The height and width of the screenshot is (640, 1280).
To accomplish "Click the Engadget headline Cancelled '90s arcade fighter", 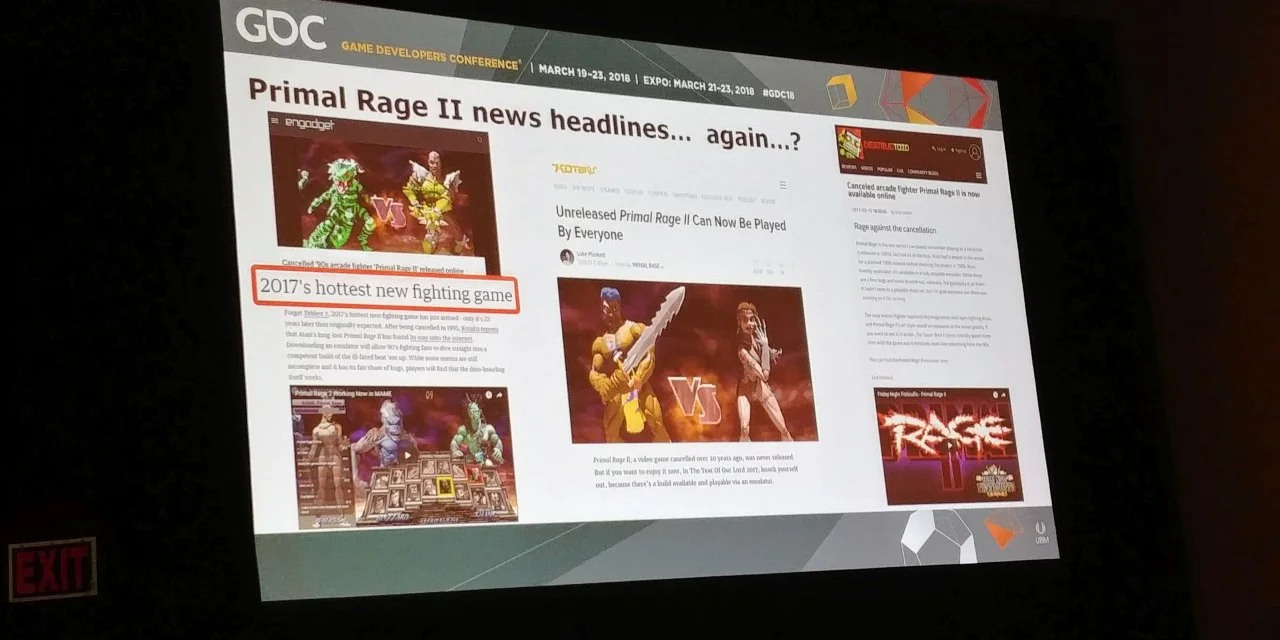I will (x=372, y=267).
